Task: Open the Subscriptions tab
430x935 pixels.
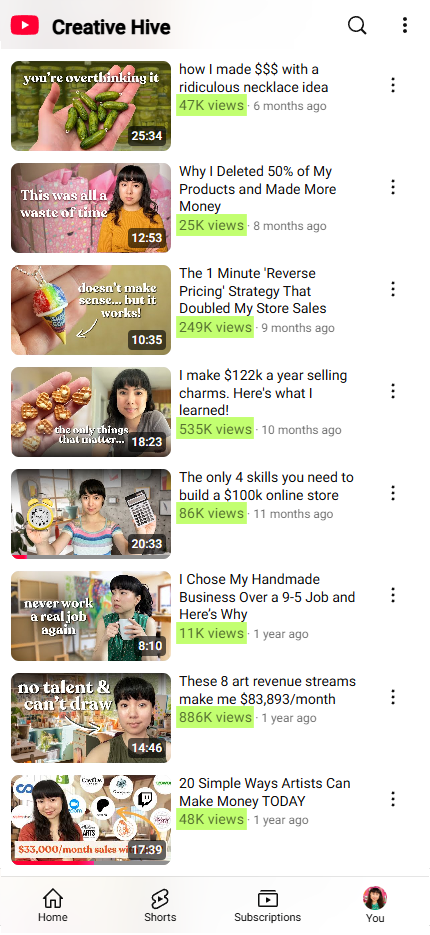Action: [268, 905]
